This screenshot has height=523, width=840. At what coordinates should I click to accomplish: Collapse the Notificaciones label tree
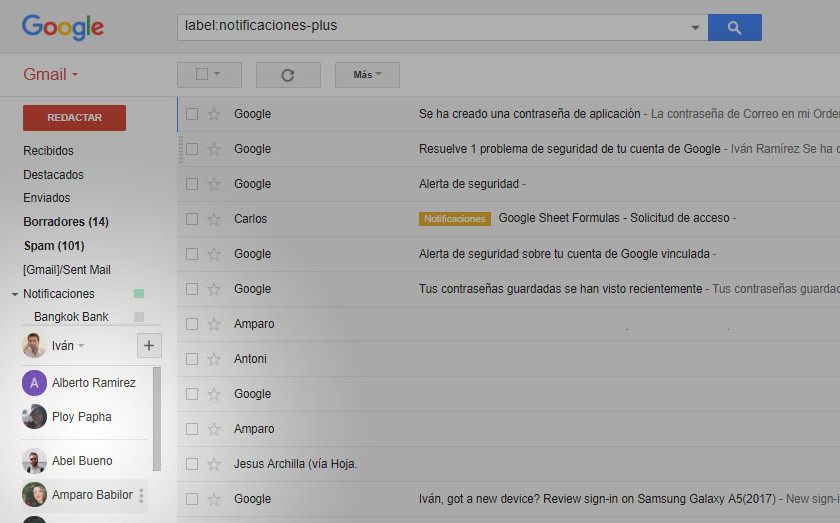point(15,294)
